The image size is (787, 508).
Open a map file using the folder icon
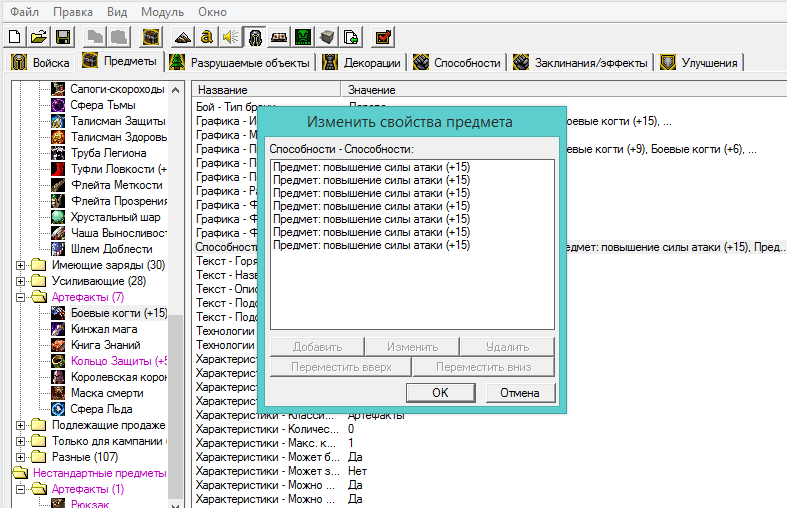[x=39, y=37]
